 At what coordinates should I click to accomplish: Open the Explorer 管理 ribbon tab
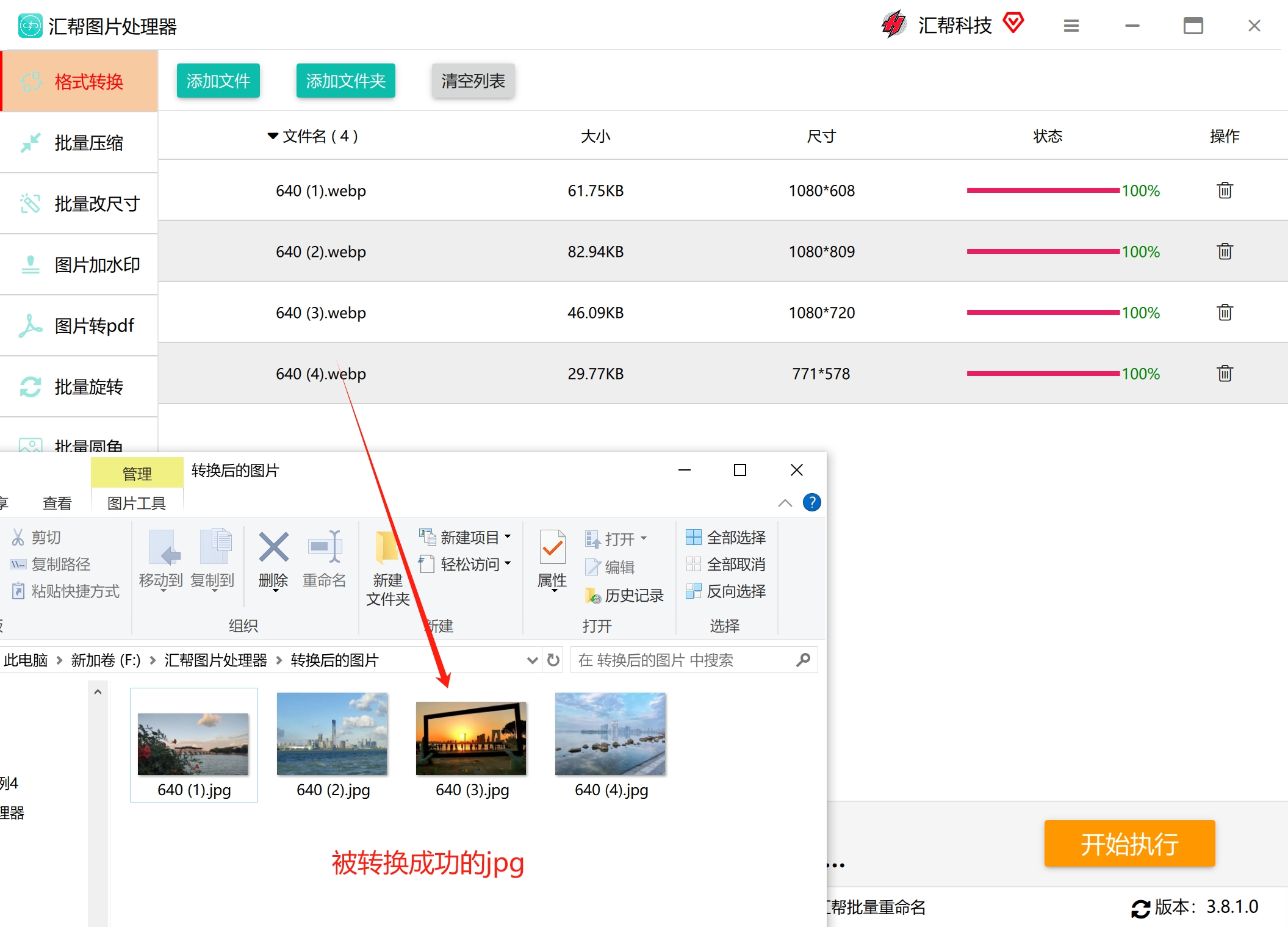[137, 473]
